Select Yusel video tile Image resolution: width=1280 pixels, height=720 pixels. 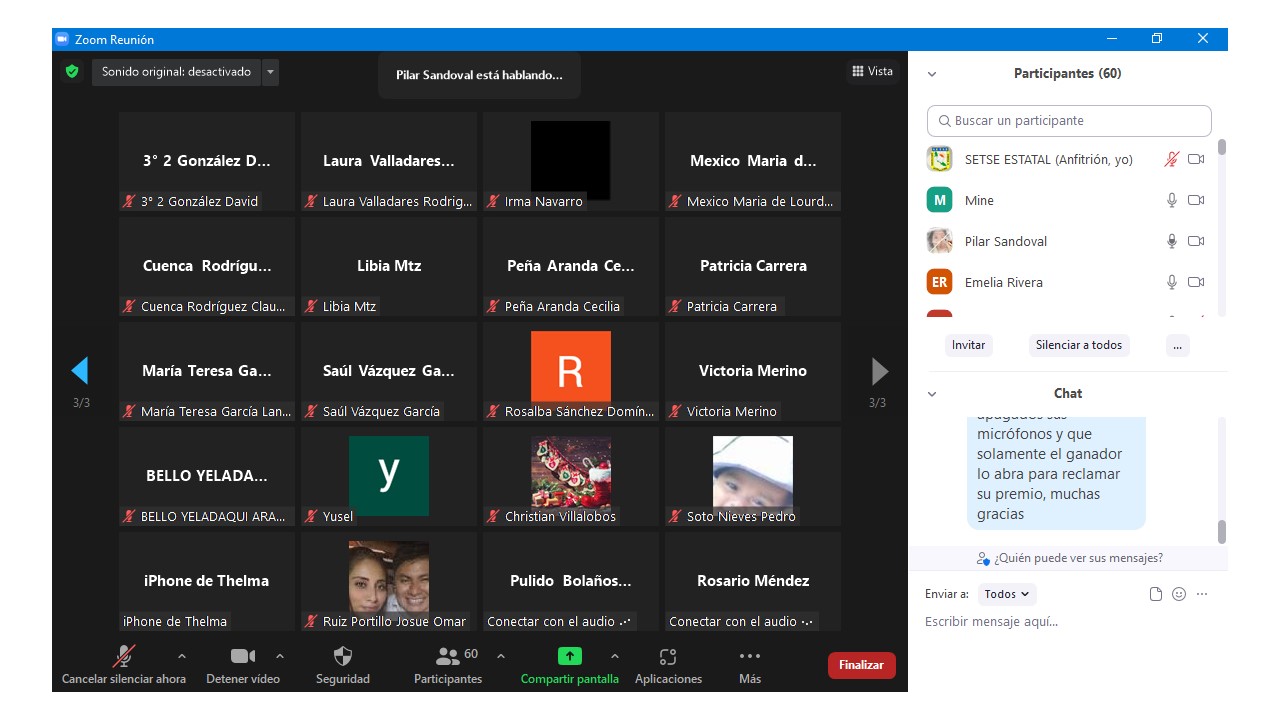click(389, 476)
